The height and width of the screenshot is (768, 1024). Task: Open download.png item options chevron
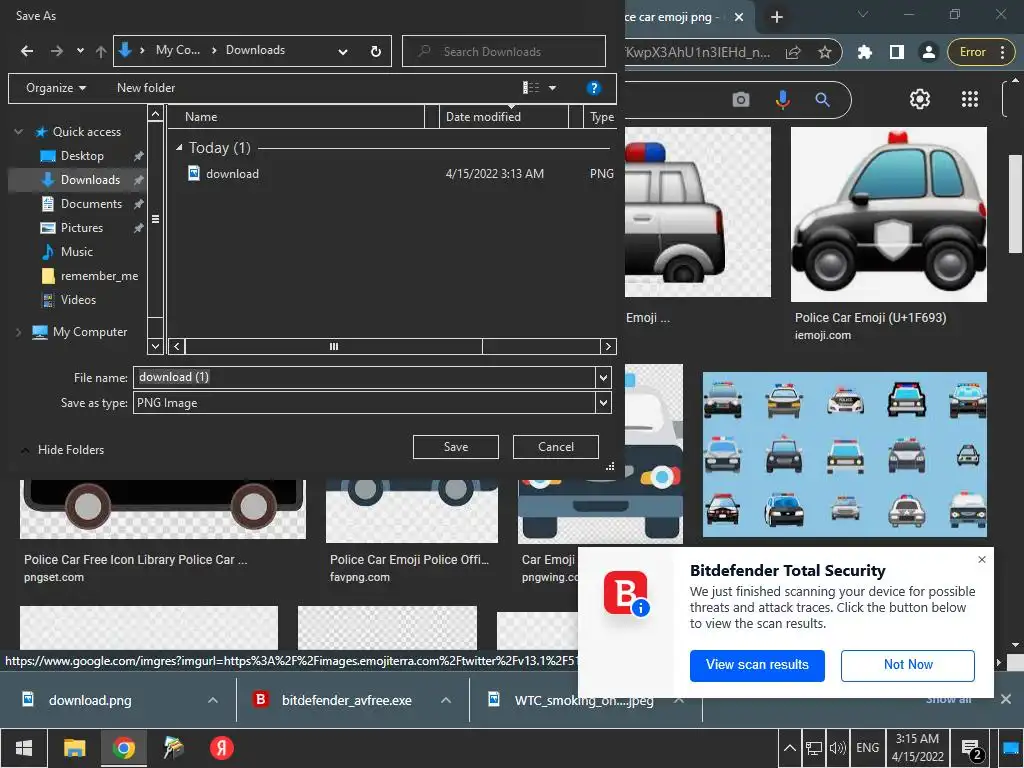(213, 700)
